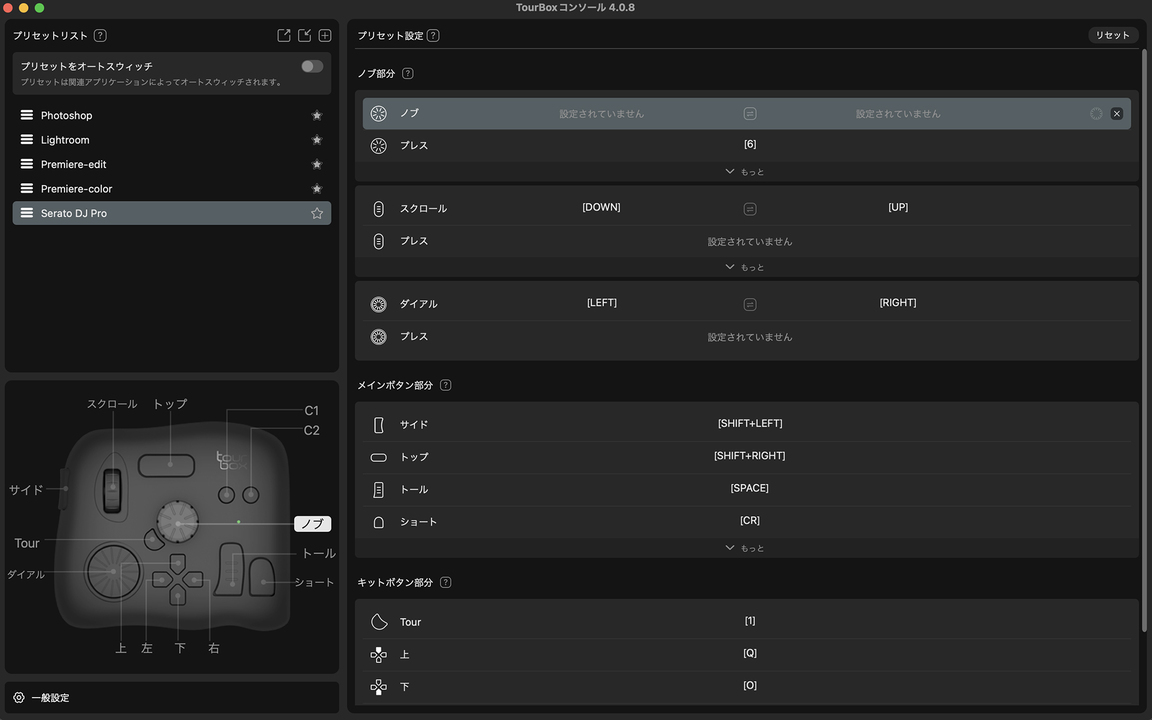Expand もっと under the スクロール section
The width and height of the screenshot is (1152, 720).
click(x=744, y=267)
